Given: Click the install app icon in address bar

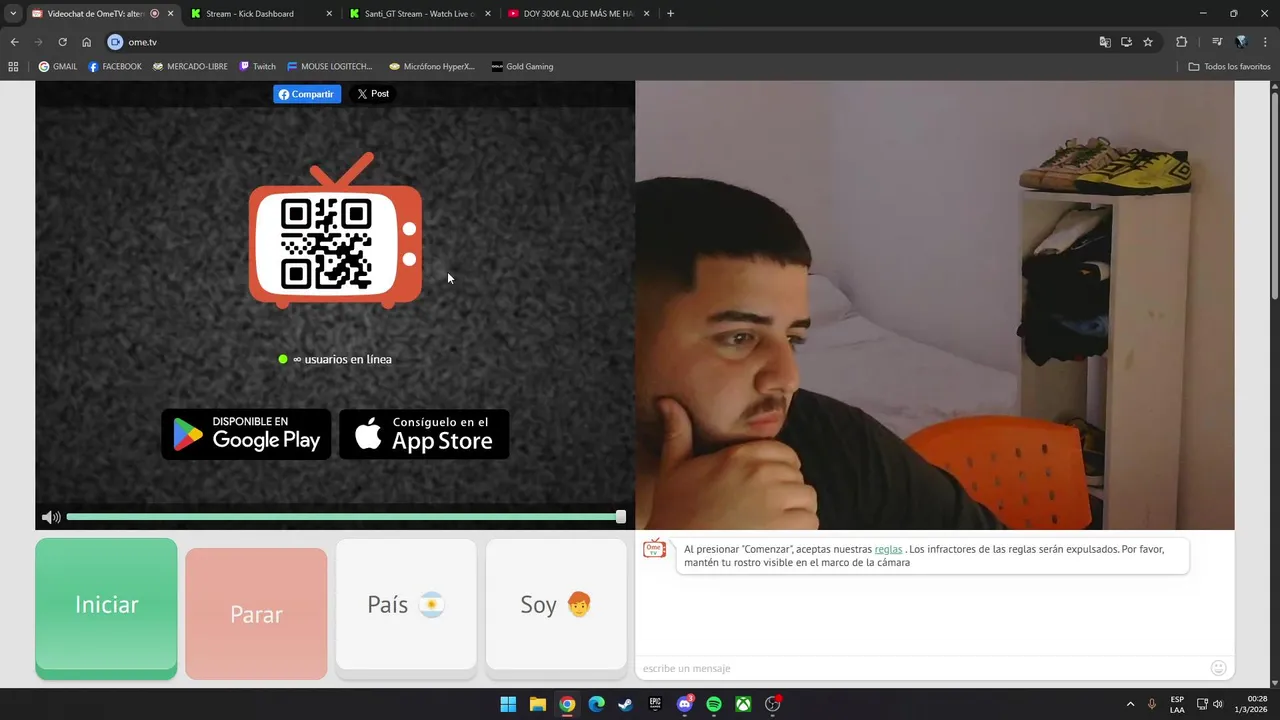Looking at the screenshot, I should click(1126, 42).
